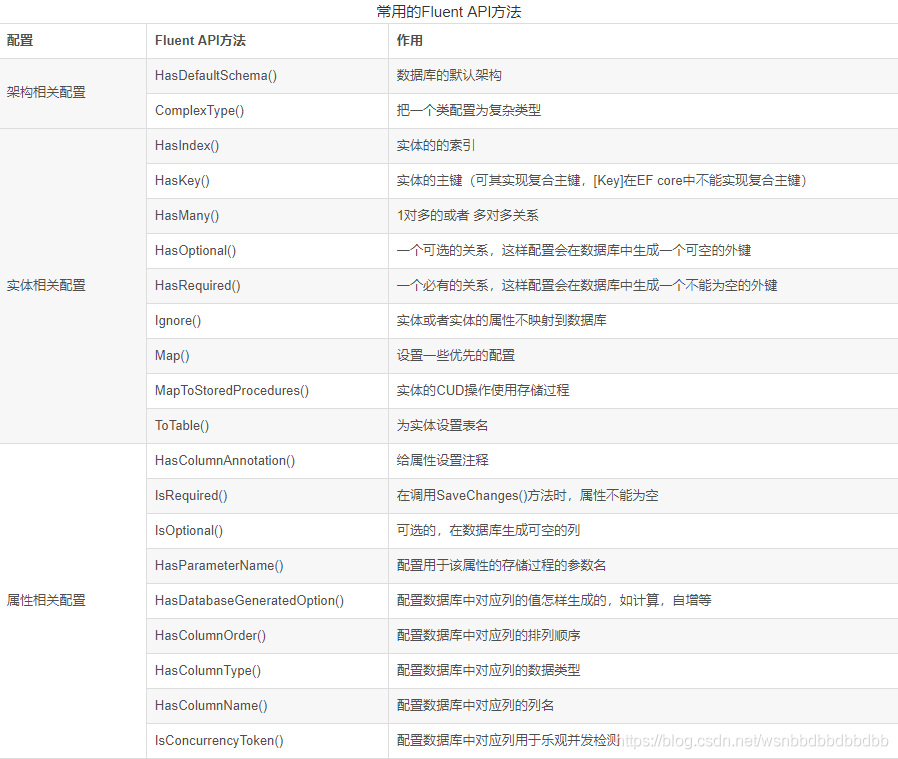The width and height of the screenshot is (898, 759).
Task: Click the table title '常用的Fluent API方法'
Action: 448,12
